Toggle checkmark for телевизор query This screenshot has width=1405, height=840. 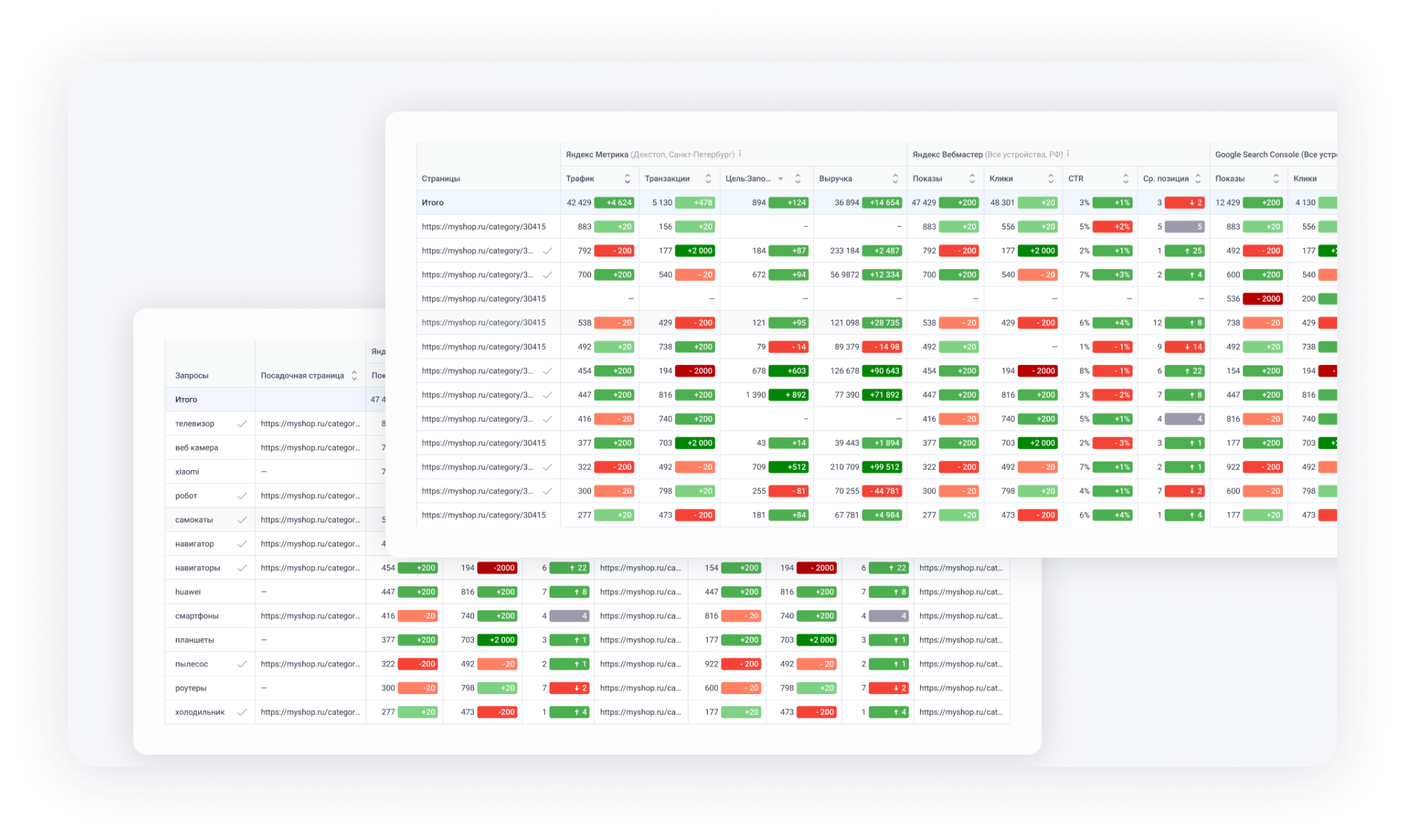tap(242, 424)
